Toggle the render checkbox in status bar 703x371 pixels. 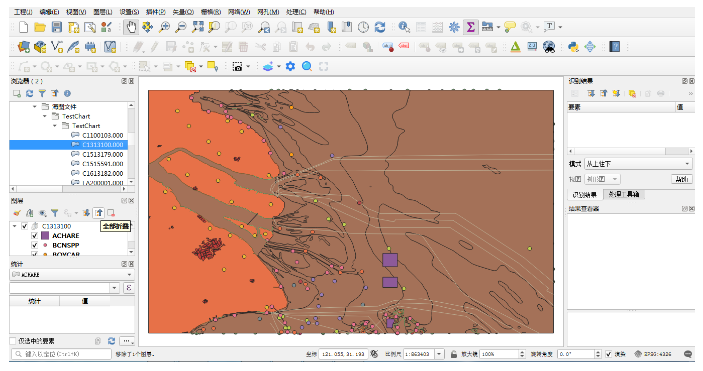[608, 354]
